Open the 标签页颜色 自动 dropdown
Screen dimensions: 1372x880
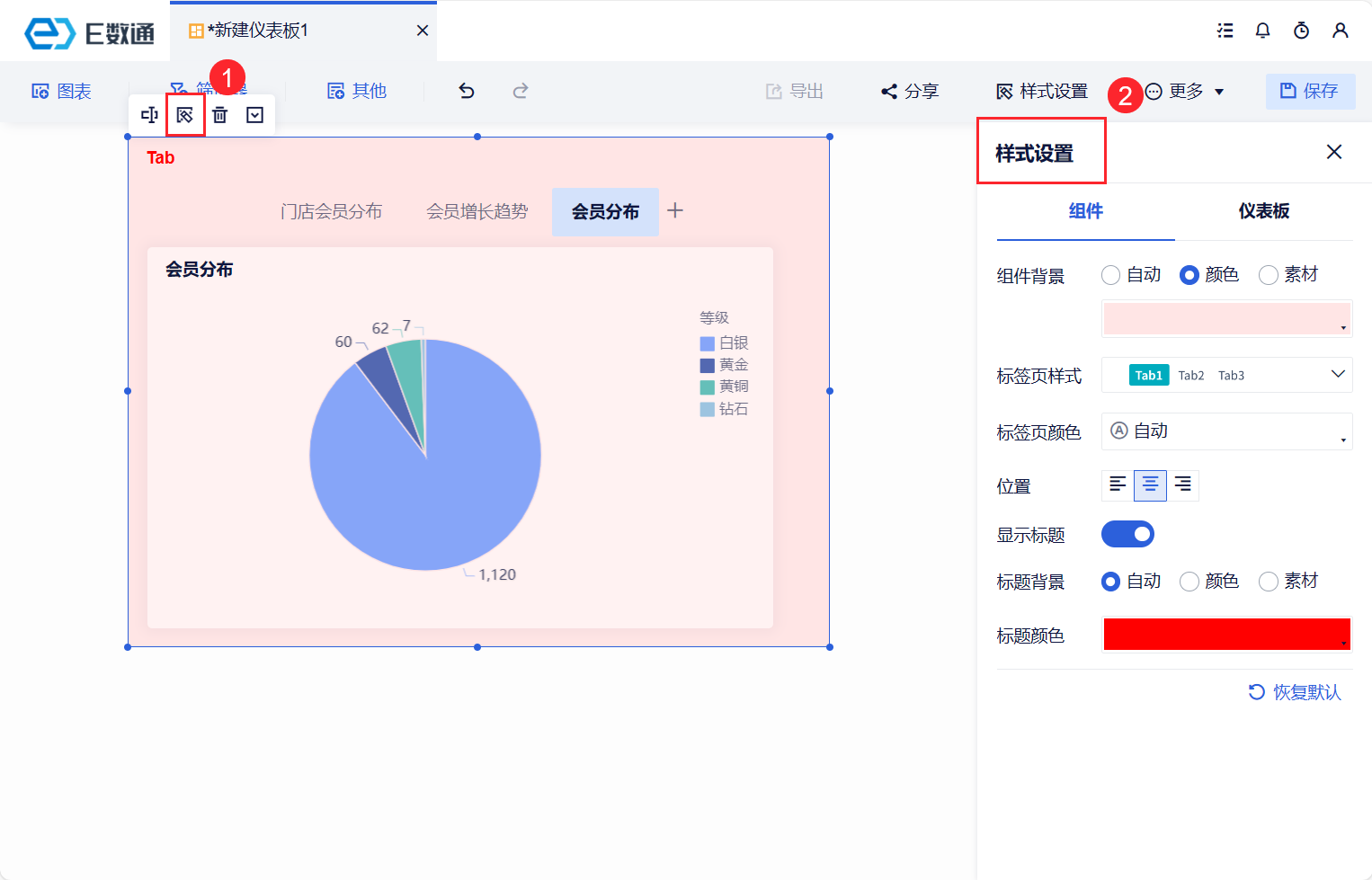coord(1227,431)
